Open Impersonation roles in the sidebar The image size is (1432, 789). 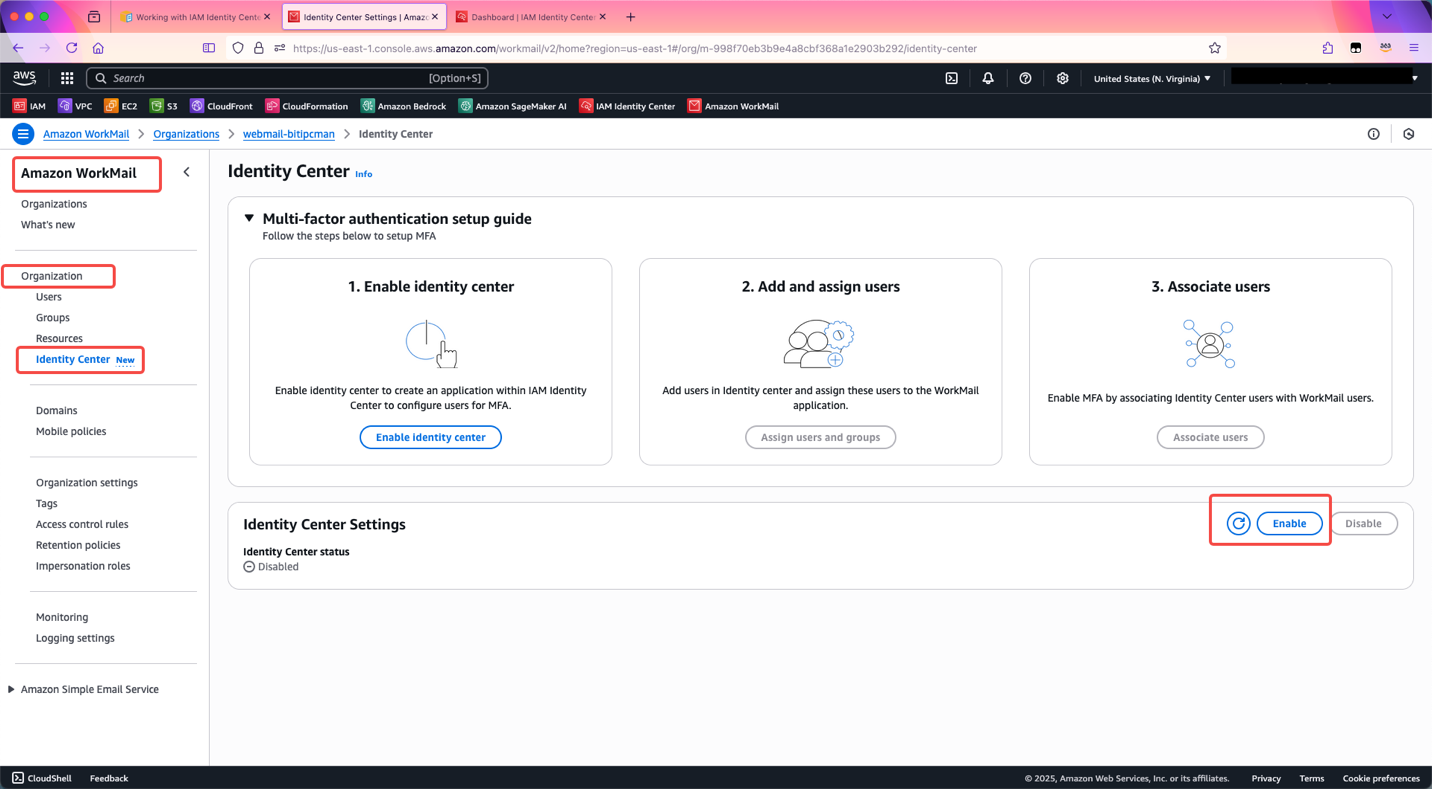tap(83, 566)
